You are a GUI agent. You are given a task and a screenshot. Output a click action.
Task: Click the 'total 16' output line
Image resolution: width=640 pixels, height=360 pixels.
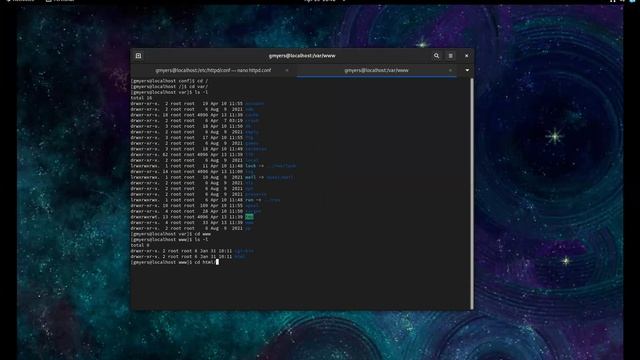point(141,98)
